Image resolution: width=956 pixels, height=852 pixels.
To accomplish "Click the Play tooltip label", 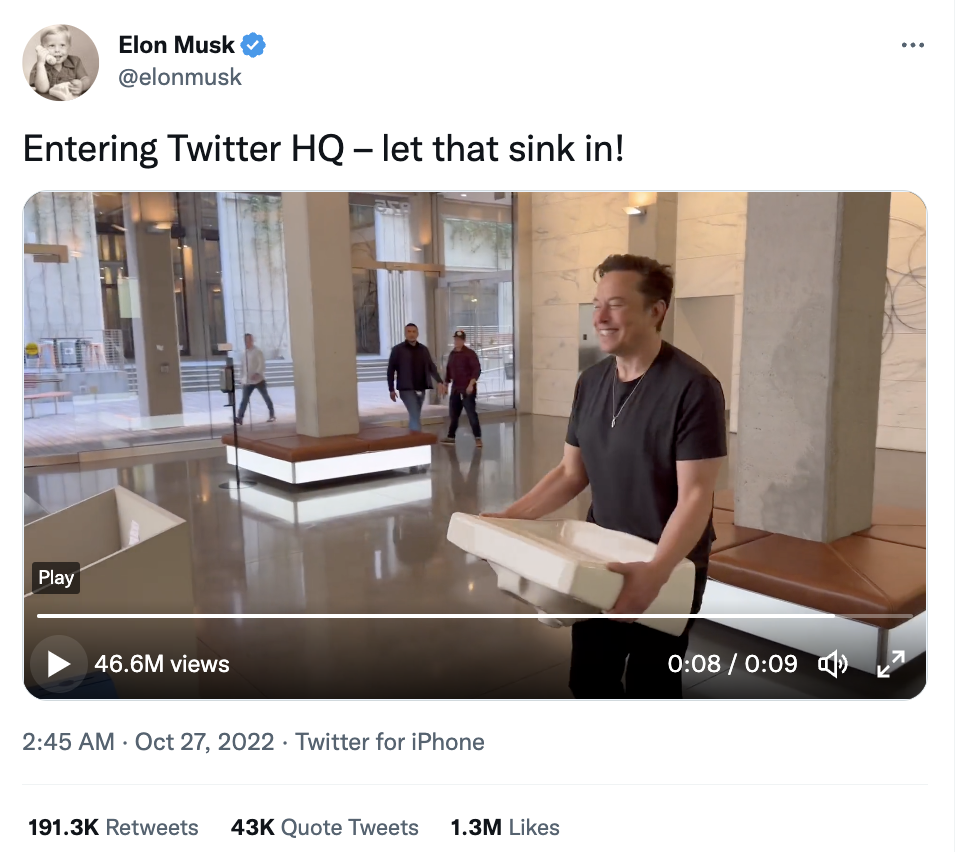I will pyautogui.click(x=56, y=578).
